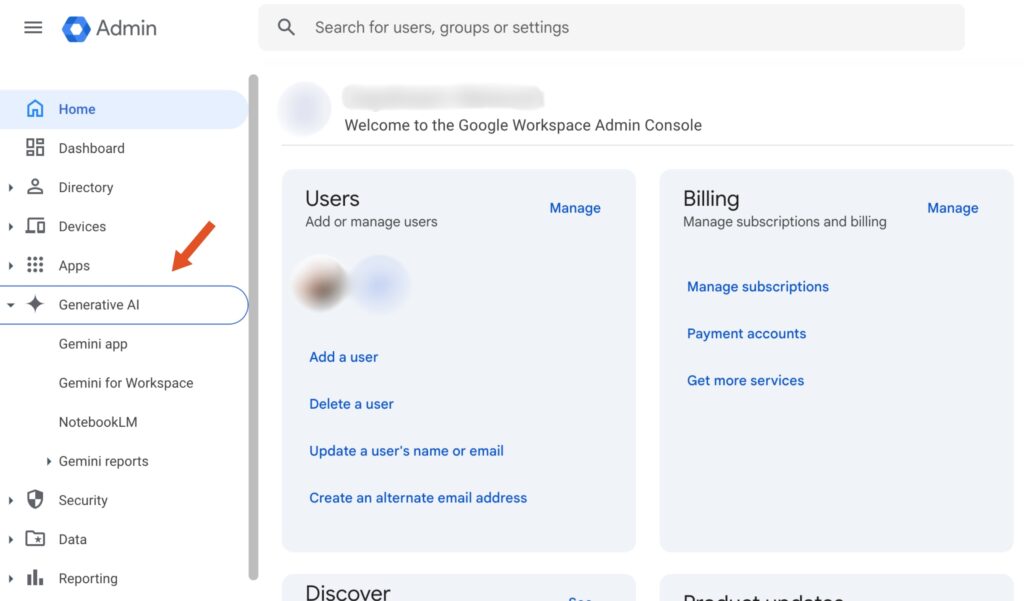Click Get more services link

point(745,380)
